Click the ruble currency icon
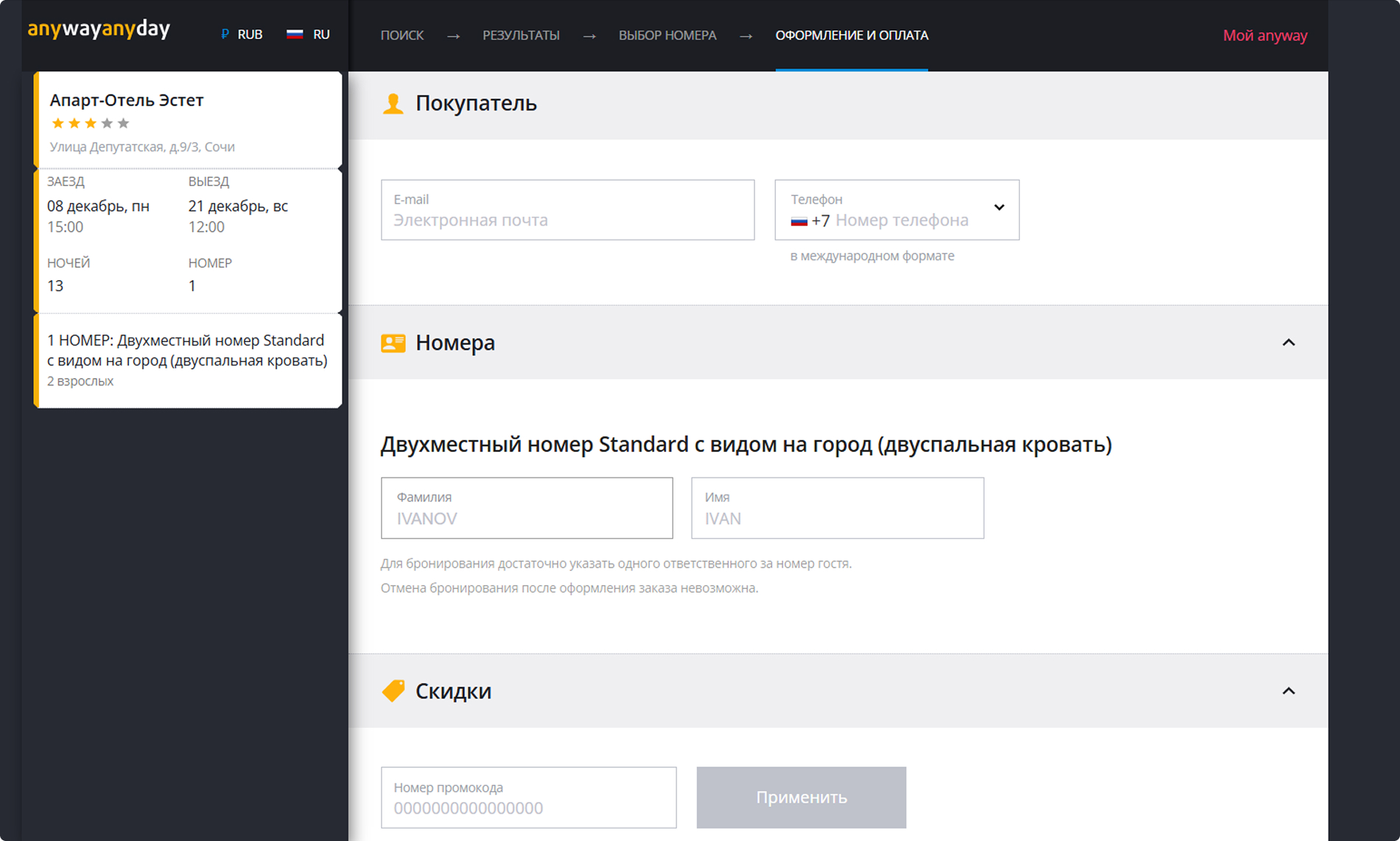1400x841 pixels. (x=225, y=35)
